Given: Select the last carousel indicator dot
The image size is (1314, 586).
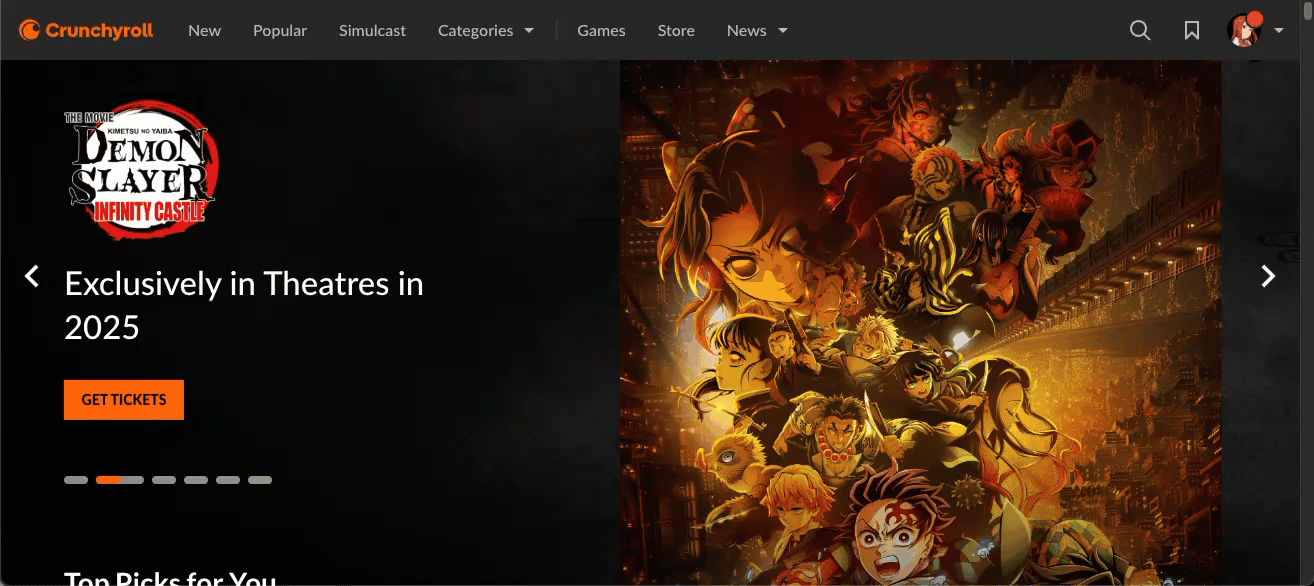Looking at the screenshot, I should 260,480.
